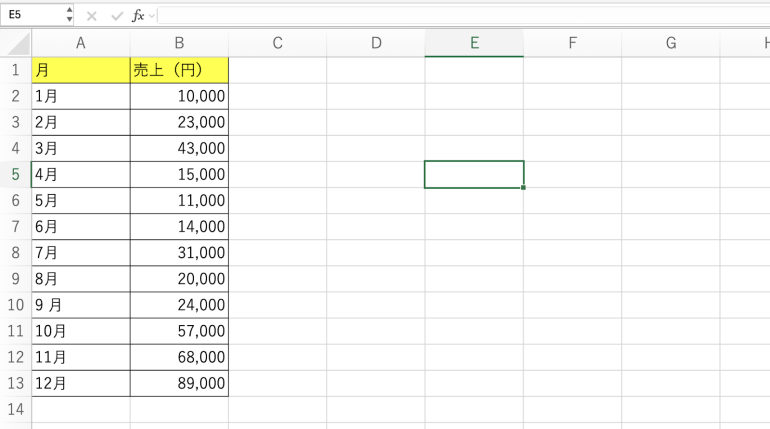The height and width of the screenshot is (429, 770).
Task: Select row 7 header
Action: (16, 226)
